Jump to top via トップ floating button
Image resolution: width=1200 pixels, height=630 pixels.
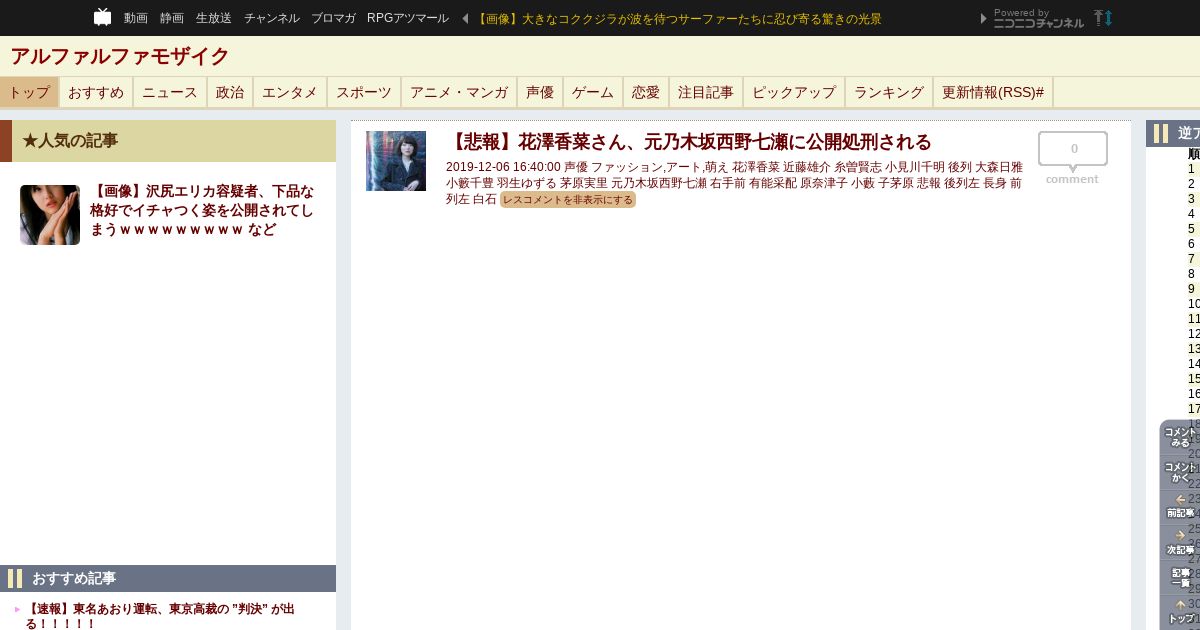click(1180, 612)
